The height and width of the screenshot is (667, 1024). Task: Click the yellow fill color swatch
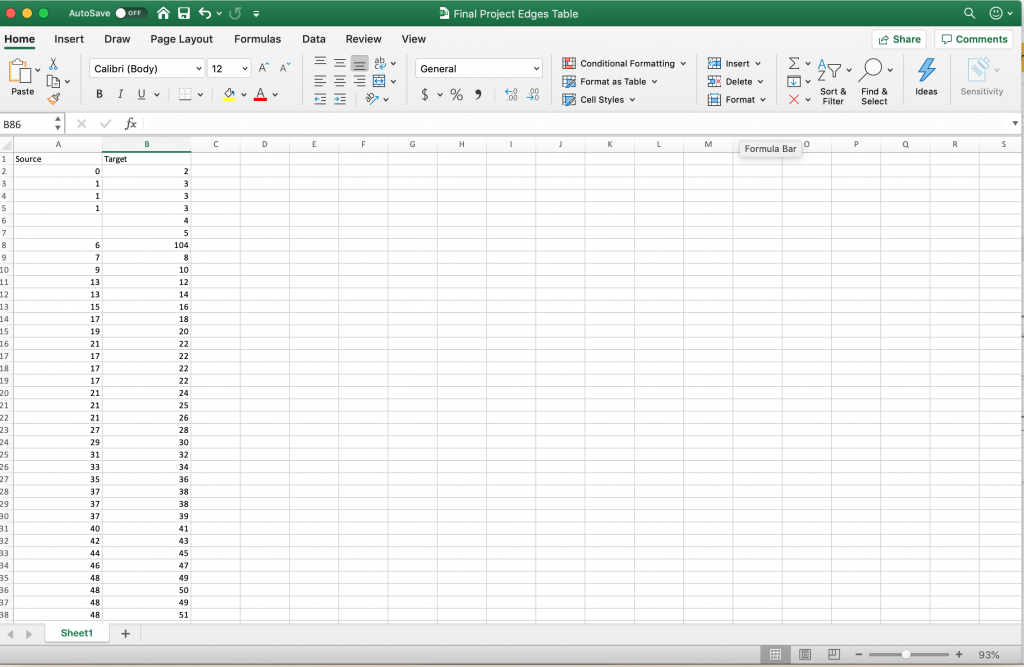pyautogui.click(x=229, y=94)
